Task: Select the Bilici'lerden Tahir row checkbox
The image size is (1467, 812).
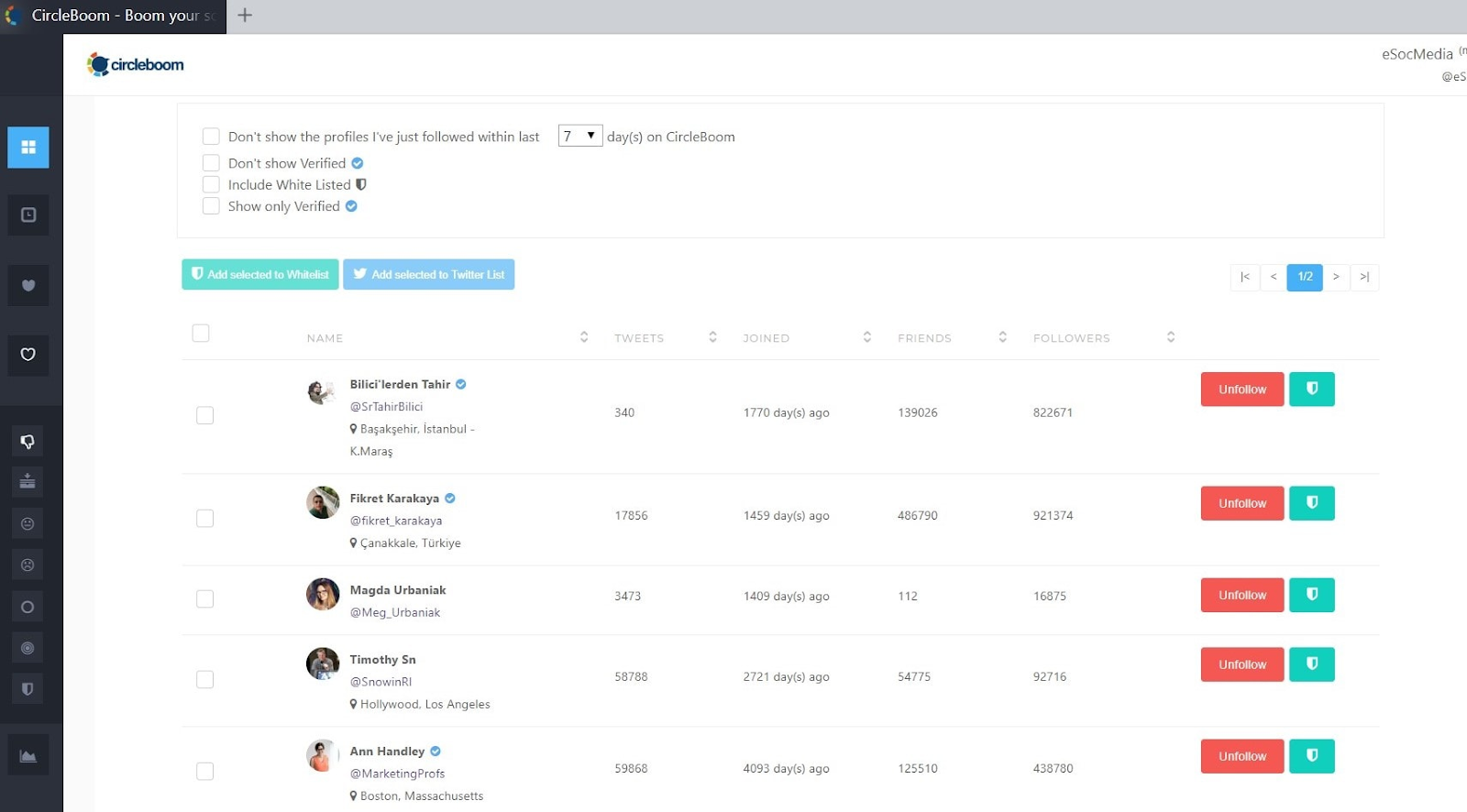Action: pos(205,415)
